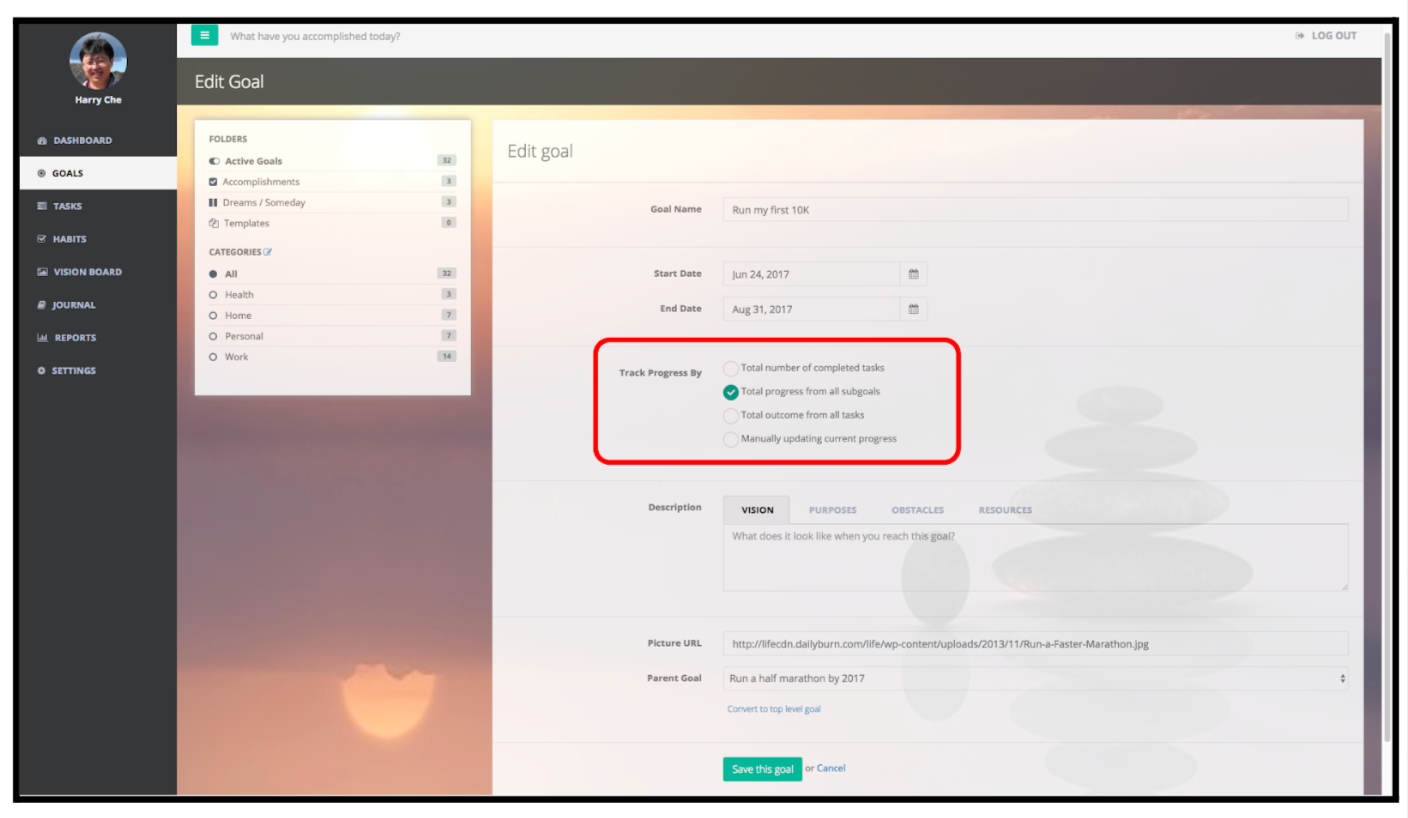Click 'Convert to top level goal' link

pos(774,709)
